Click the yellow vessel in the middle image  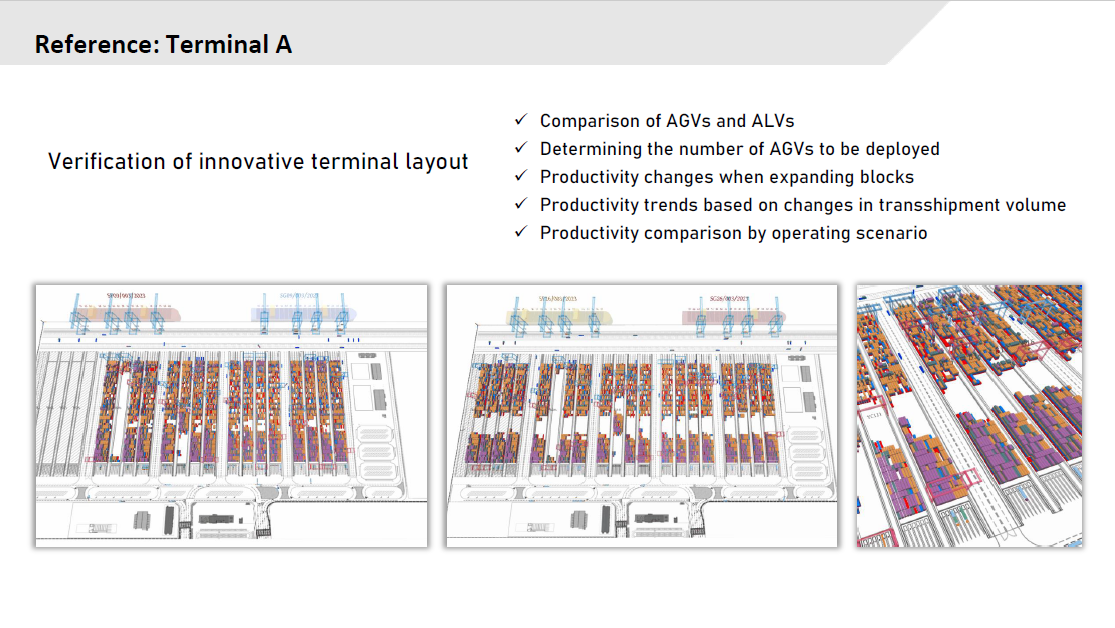pos(555,316)
